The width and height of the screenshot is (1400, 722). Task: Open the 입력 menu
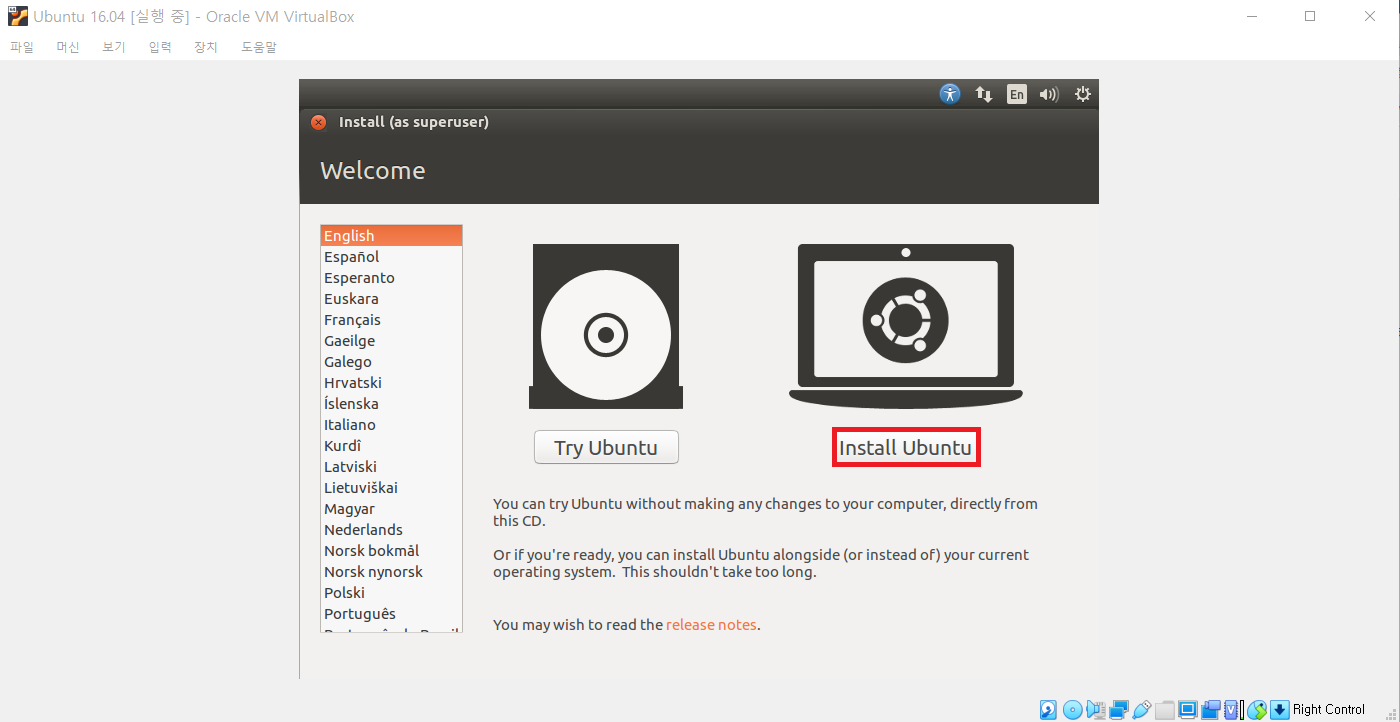tap(159, 47)
